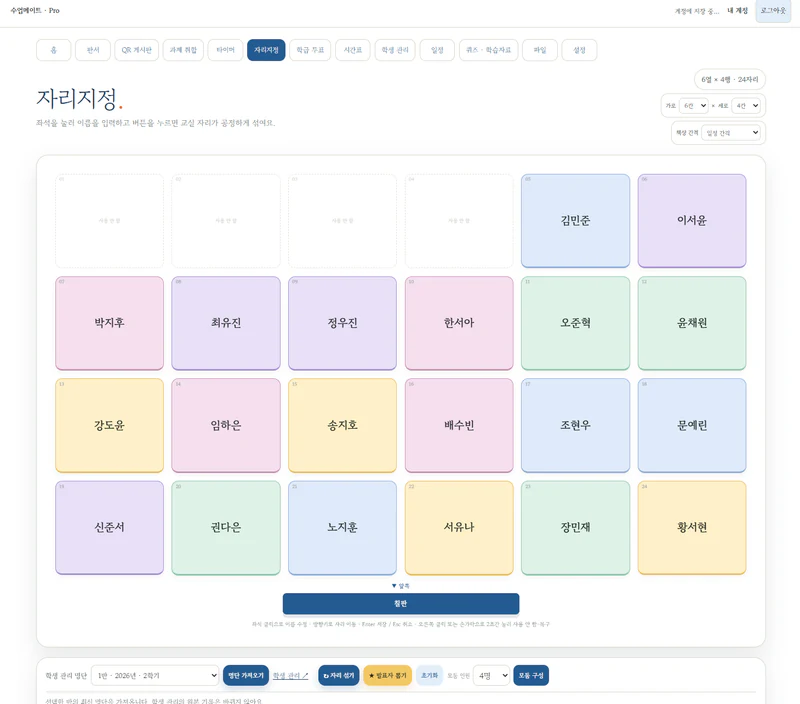Click the 6열 × 4행 · 24자리 badge
This screenshot has width=800, height=704.
coord(730,80)
